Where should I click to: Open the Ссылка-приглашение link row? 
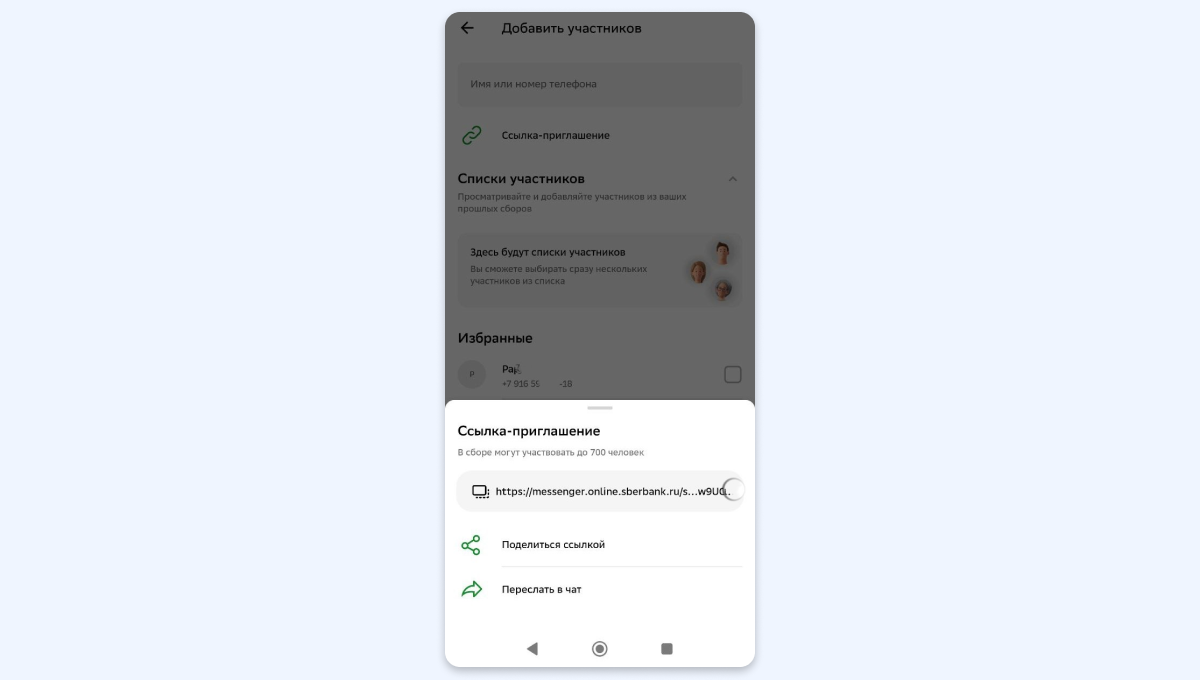point(600,135)
